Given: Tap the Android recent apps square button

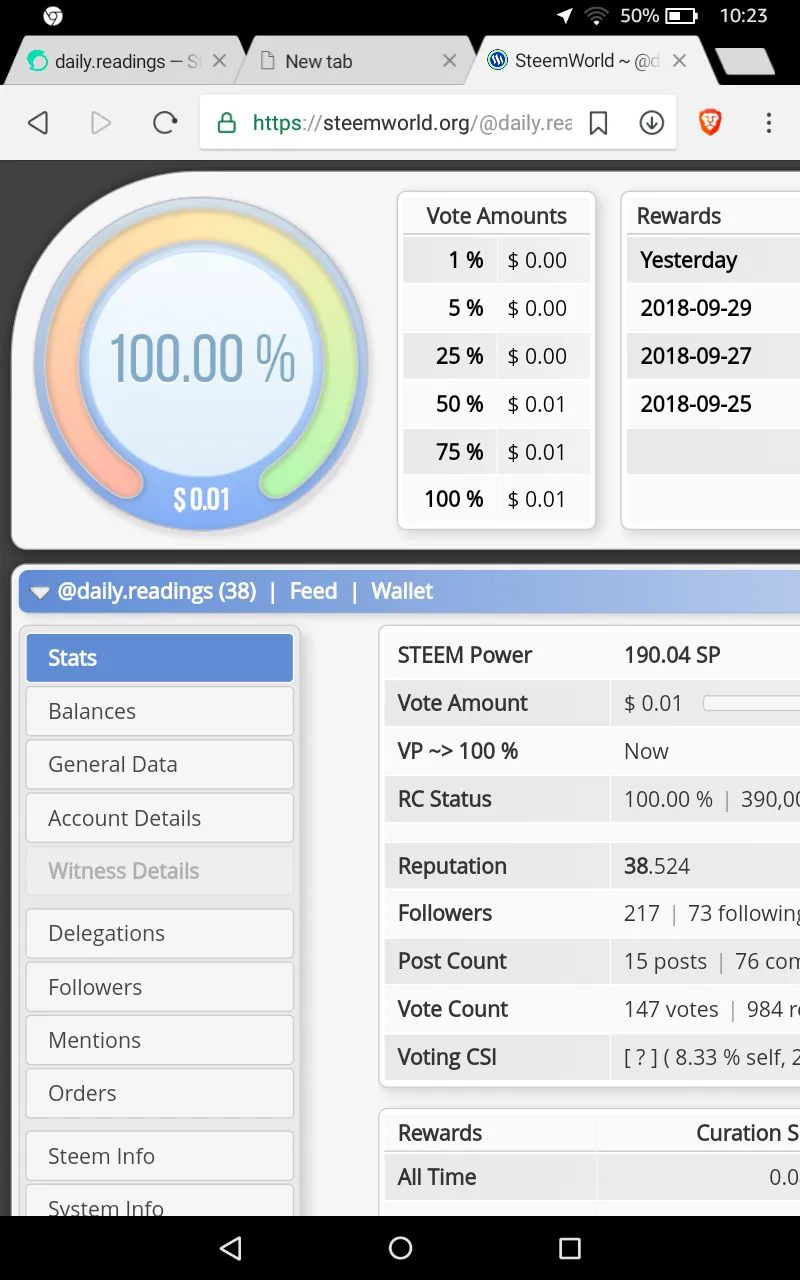Looking at the screenshot, I should pyautogui.click(x=570, y=1247).
